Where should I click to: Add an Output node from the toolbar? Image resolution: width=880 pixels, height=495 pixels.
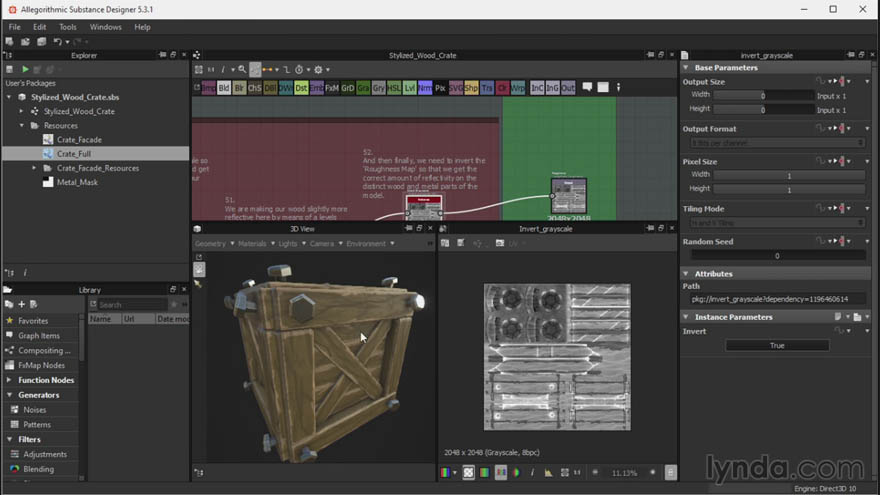click(568, 88)
